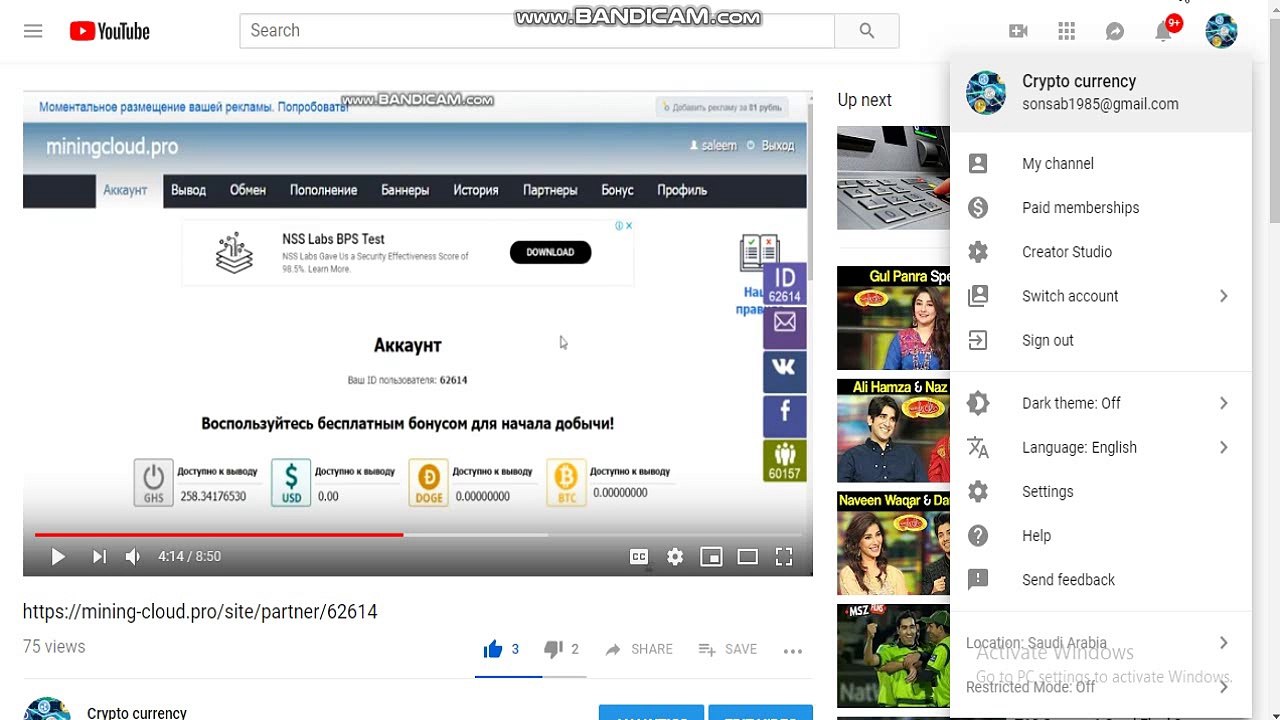
Task: Skip to the next video
Action: tap(99, 557)
